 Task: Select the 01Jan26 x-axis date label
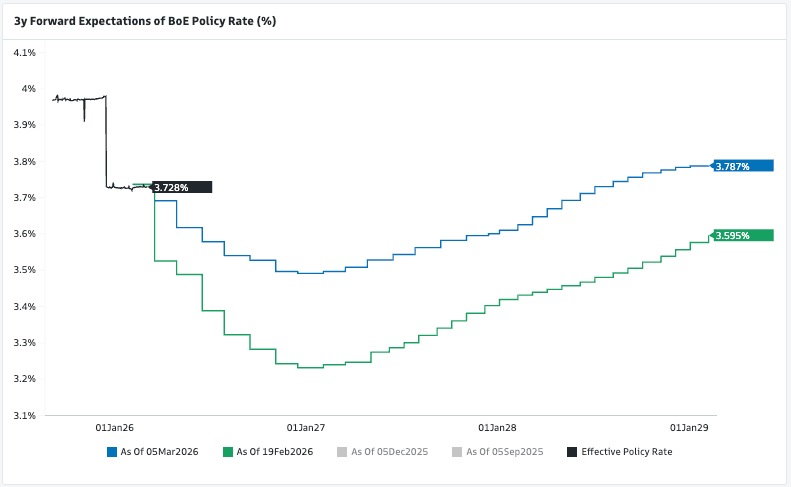pos(113,427)
